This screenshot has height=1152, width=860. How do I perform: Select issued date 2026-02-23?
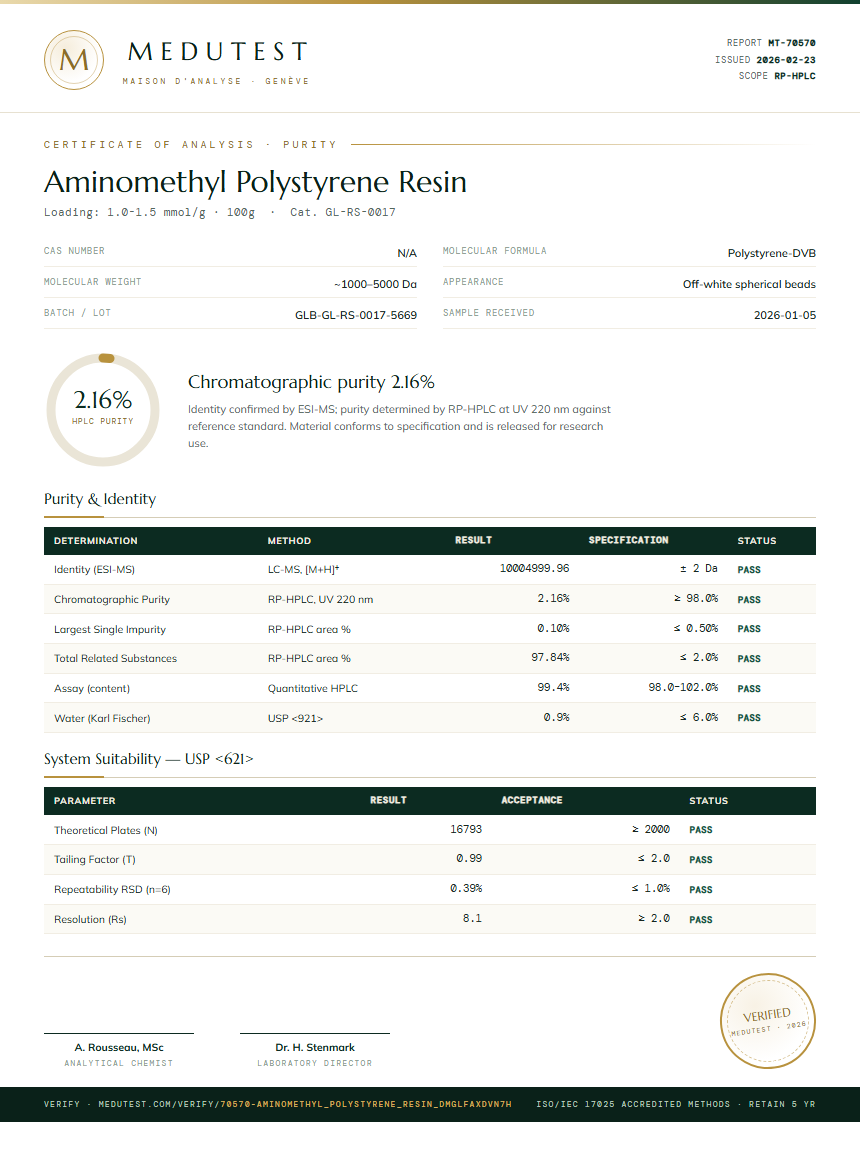pos(786,60)
